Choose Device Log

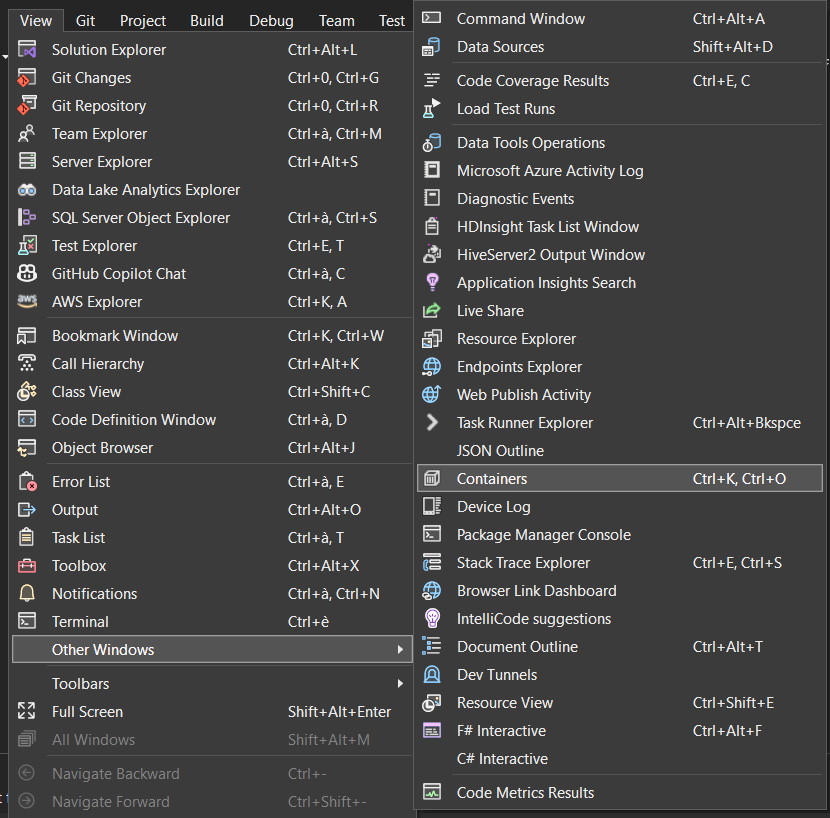(619, 507)
